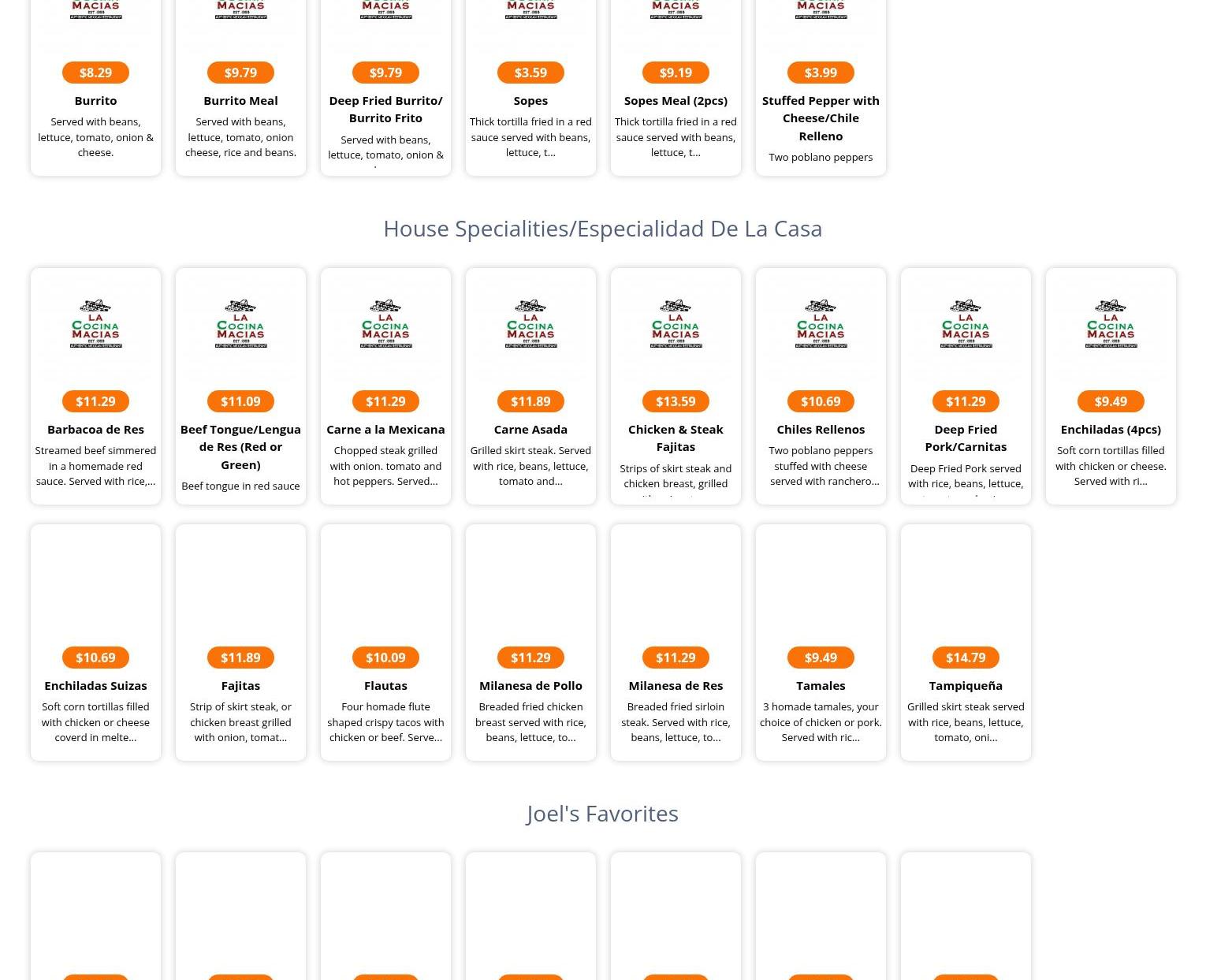This screenshot has height=980, width=1206.
Task: Select the Beef Tongue/Lengua de Res title
Action: [240, 447]
